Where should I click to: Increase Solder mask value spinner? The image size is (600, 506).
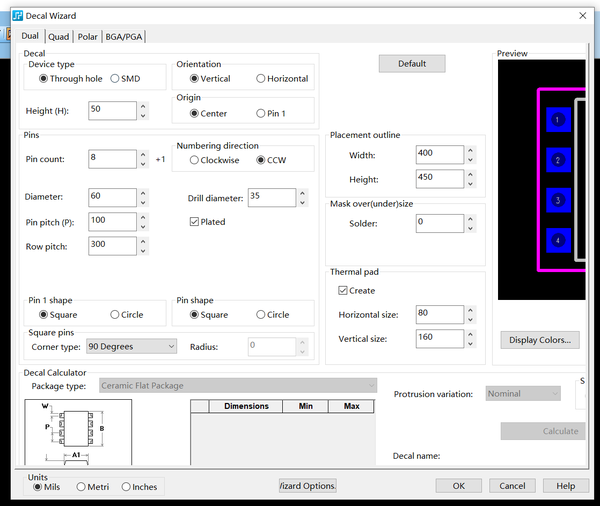(x=471, y=218)
